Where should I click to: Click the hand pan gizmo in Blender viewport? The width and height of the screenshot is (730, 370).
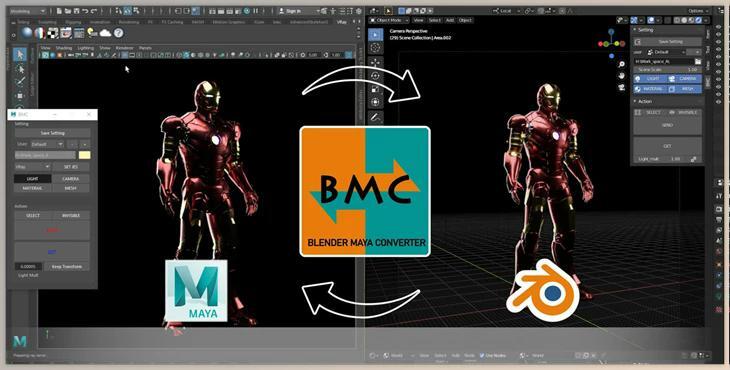(622, 75)
